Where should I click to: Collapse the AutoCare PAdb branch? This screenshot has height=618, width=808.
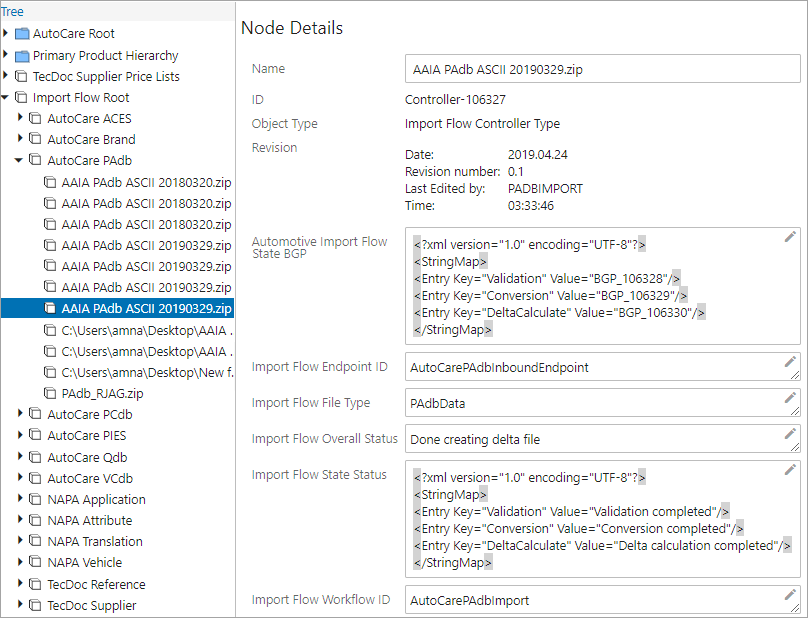click(x=19, y=160)
